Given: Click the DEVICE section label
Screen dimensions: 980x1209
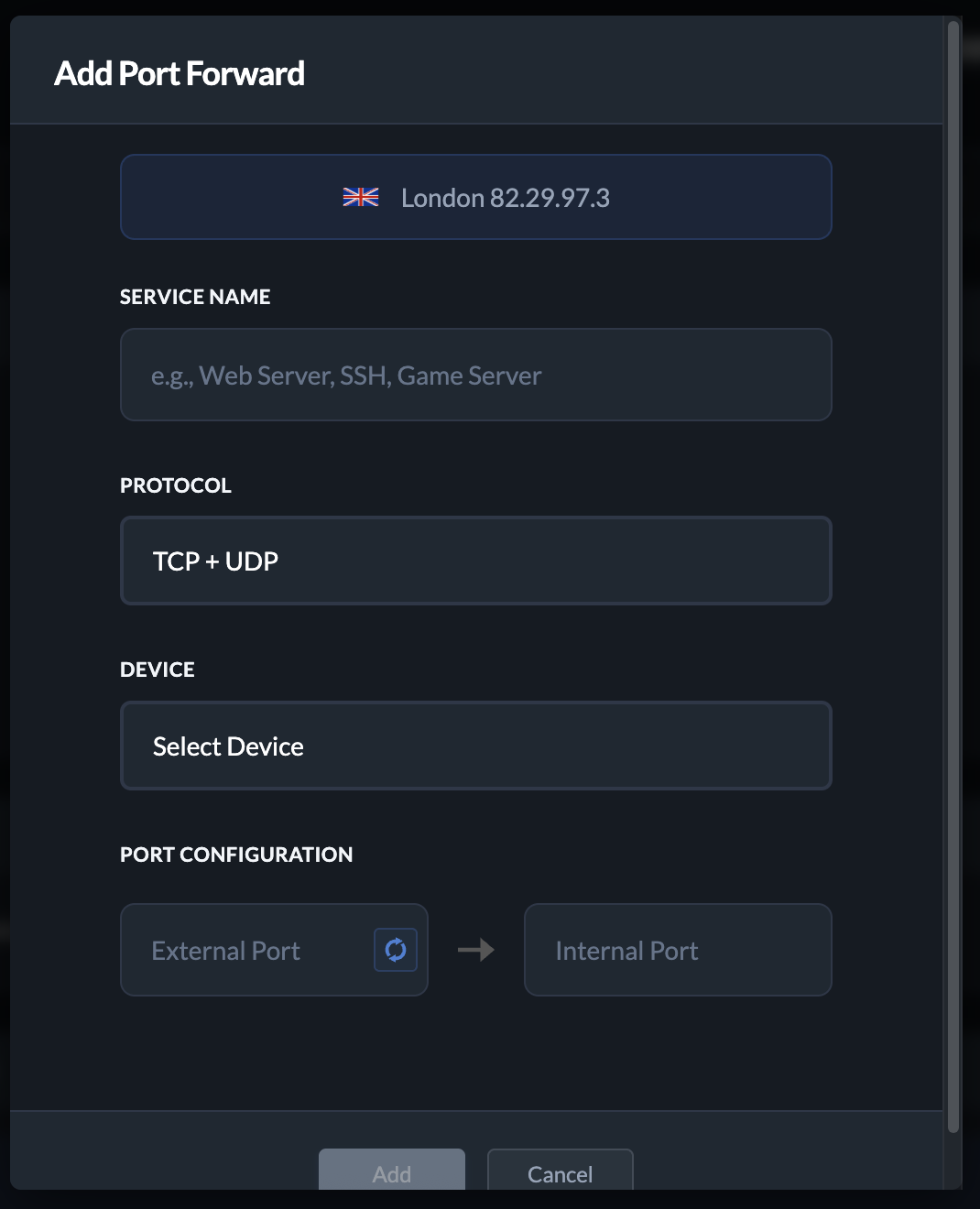Looking at the screenshot, I should (x=157, y=670).
